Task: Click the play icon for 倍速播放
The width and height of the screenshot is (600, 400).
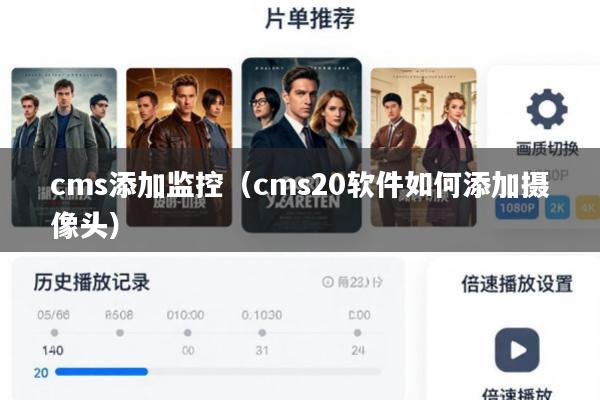Action: (517, 350)
